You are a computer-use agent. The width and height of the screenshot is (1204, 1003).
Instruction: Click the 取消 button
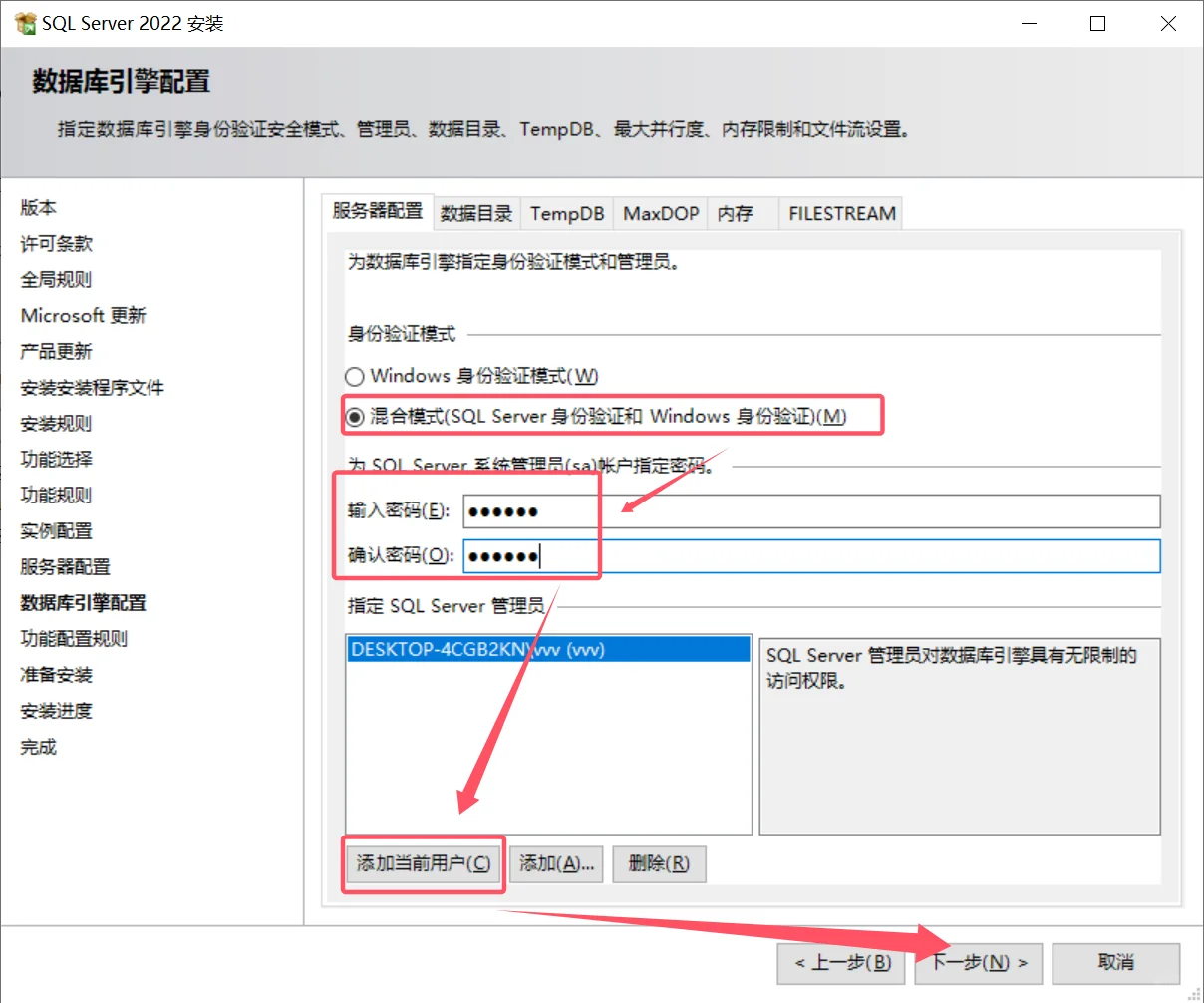tap(1115, 962)
